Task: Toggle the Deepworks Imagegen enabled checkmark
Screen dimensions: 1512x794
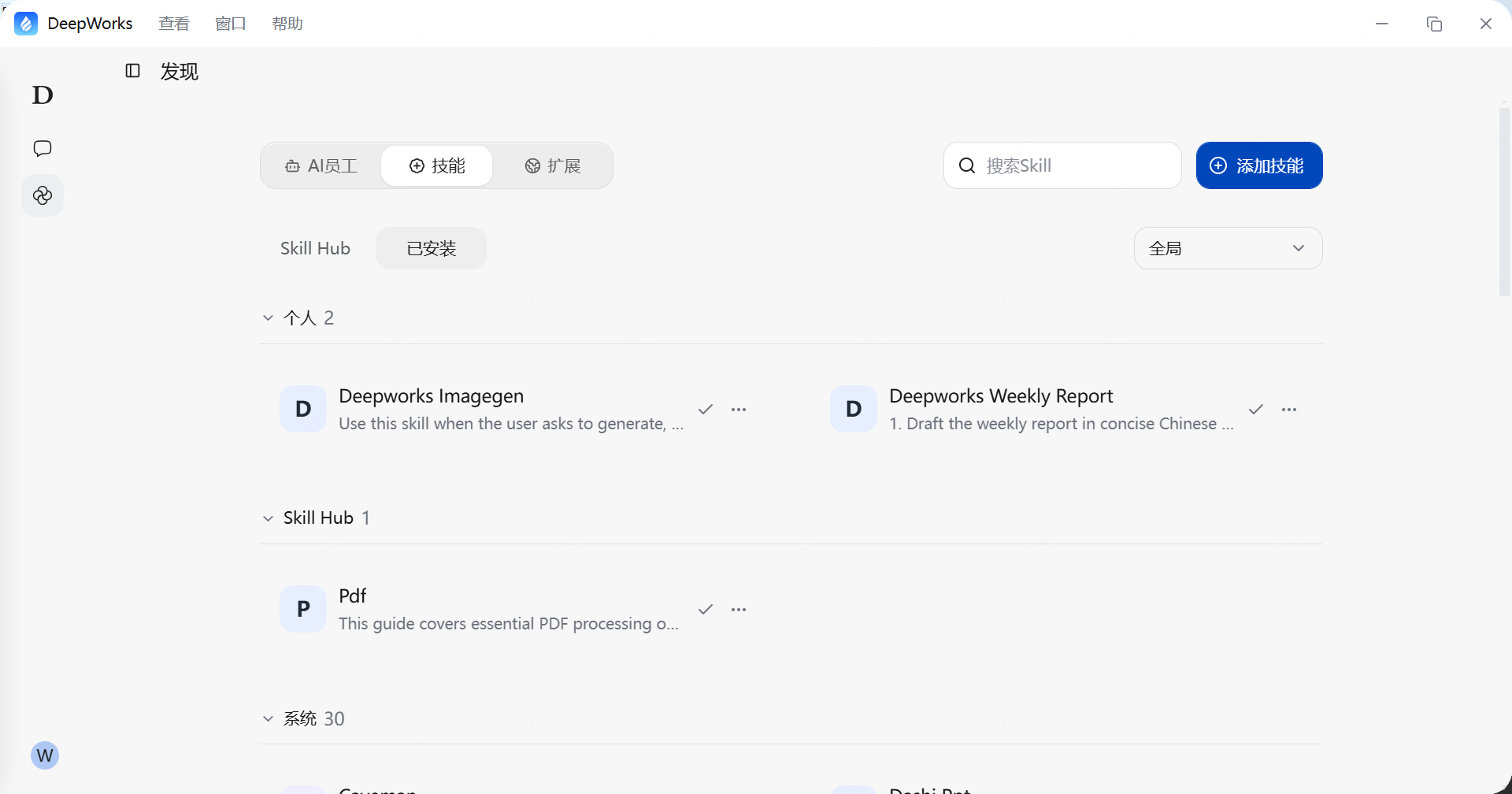Action: point(706,409)
